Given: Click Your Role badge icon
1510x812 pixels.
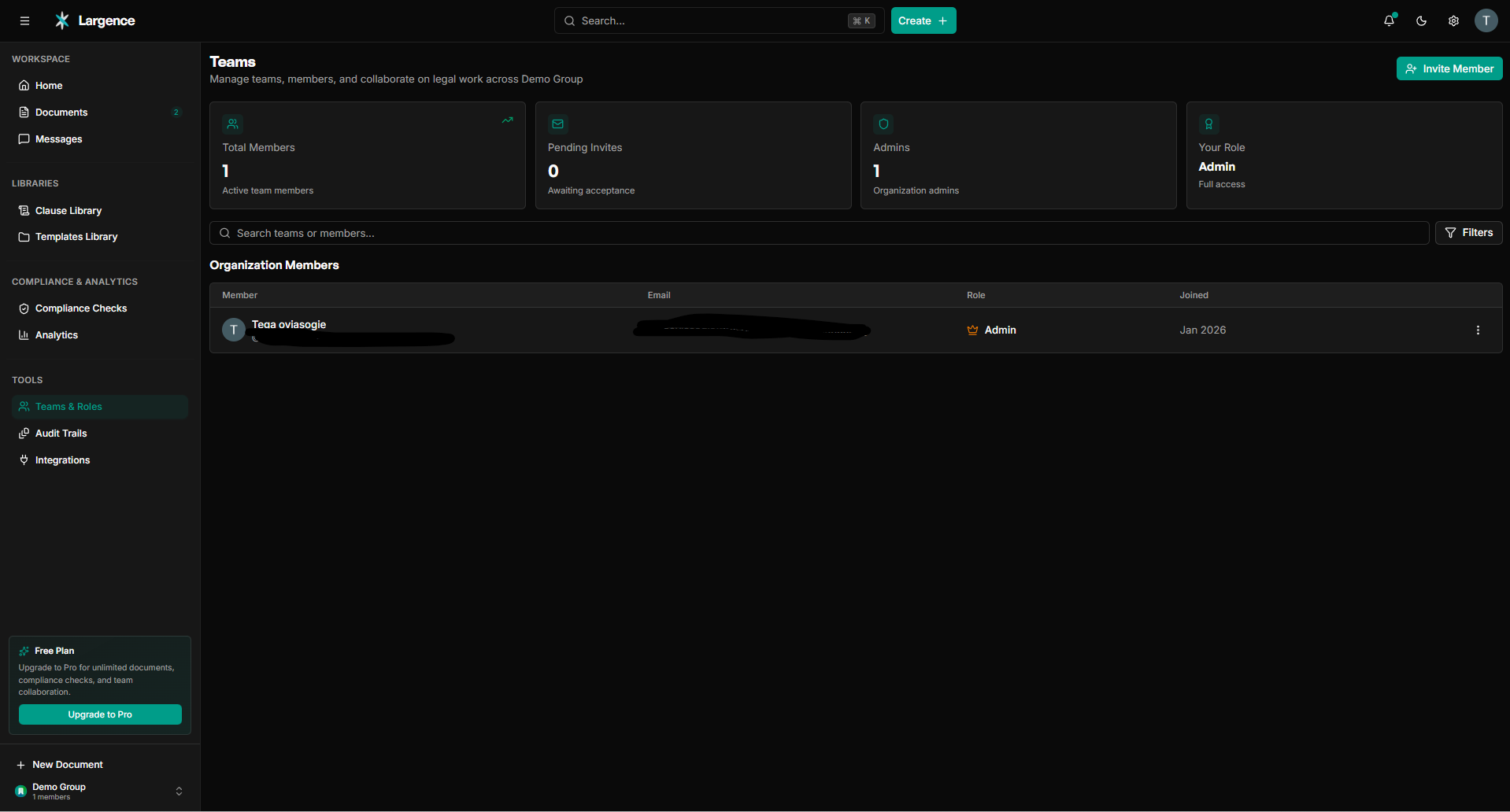Looking at the screenshot, I should 1209,124.
